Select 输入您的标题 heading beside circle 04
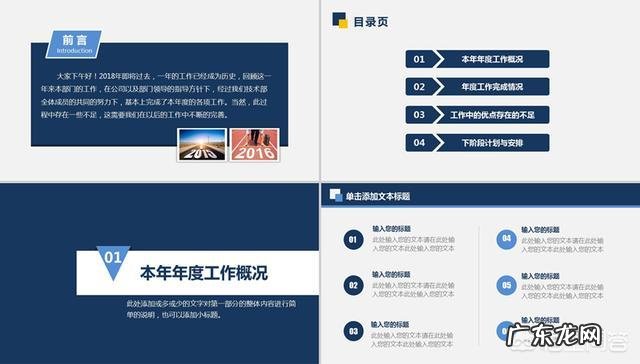Screen dimensions: 640x364 tap(540, 230)
